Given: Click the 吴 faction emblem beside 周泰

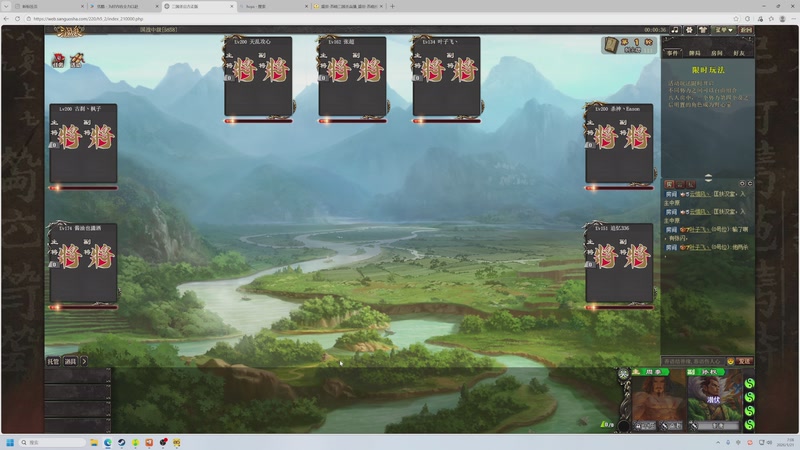Looking at the screenshot, I should pos(623,374).
